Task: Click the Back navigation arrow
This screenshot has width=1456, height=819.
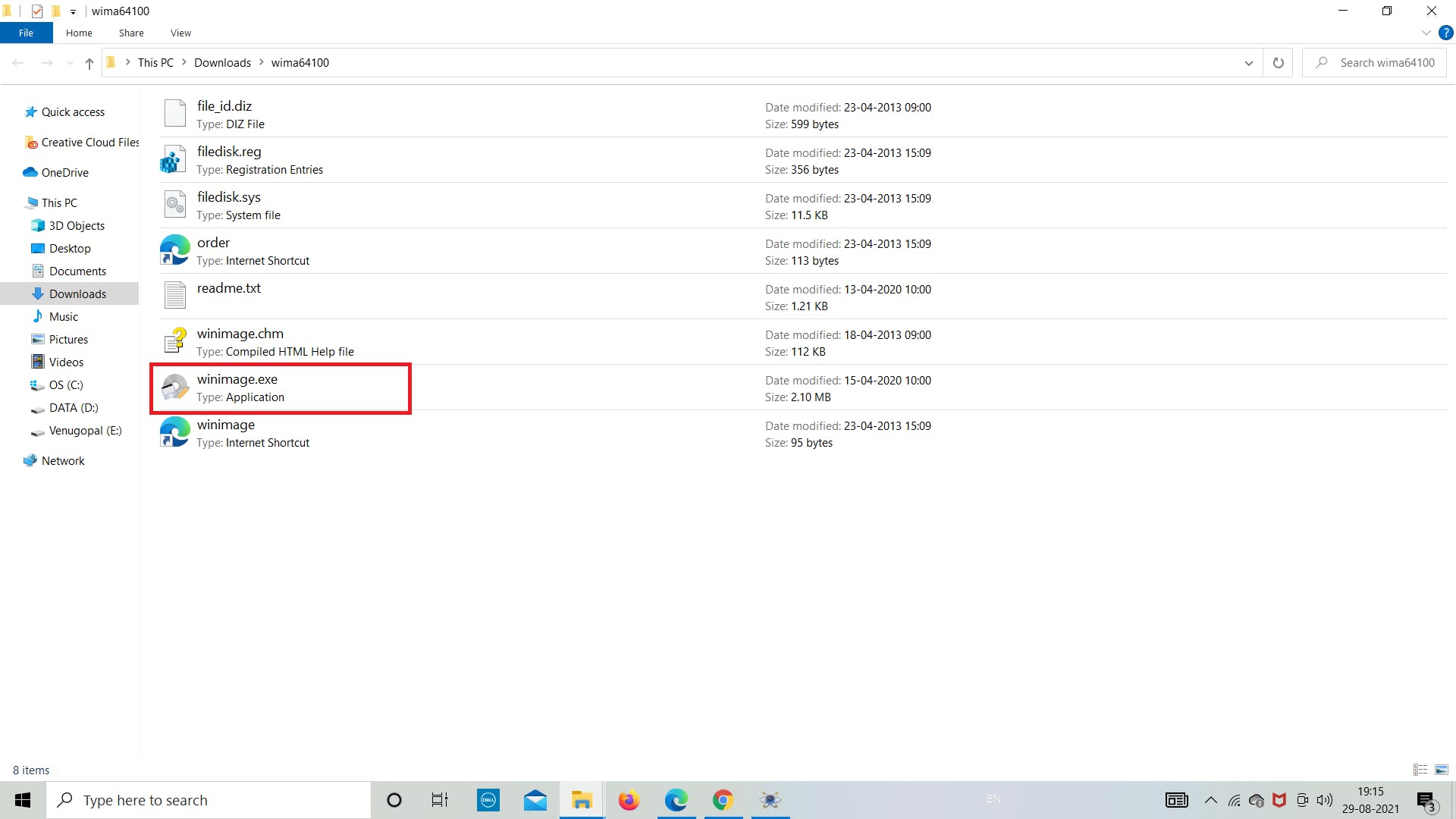Action: point(18,63)
